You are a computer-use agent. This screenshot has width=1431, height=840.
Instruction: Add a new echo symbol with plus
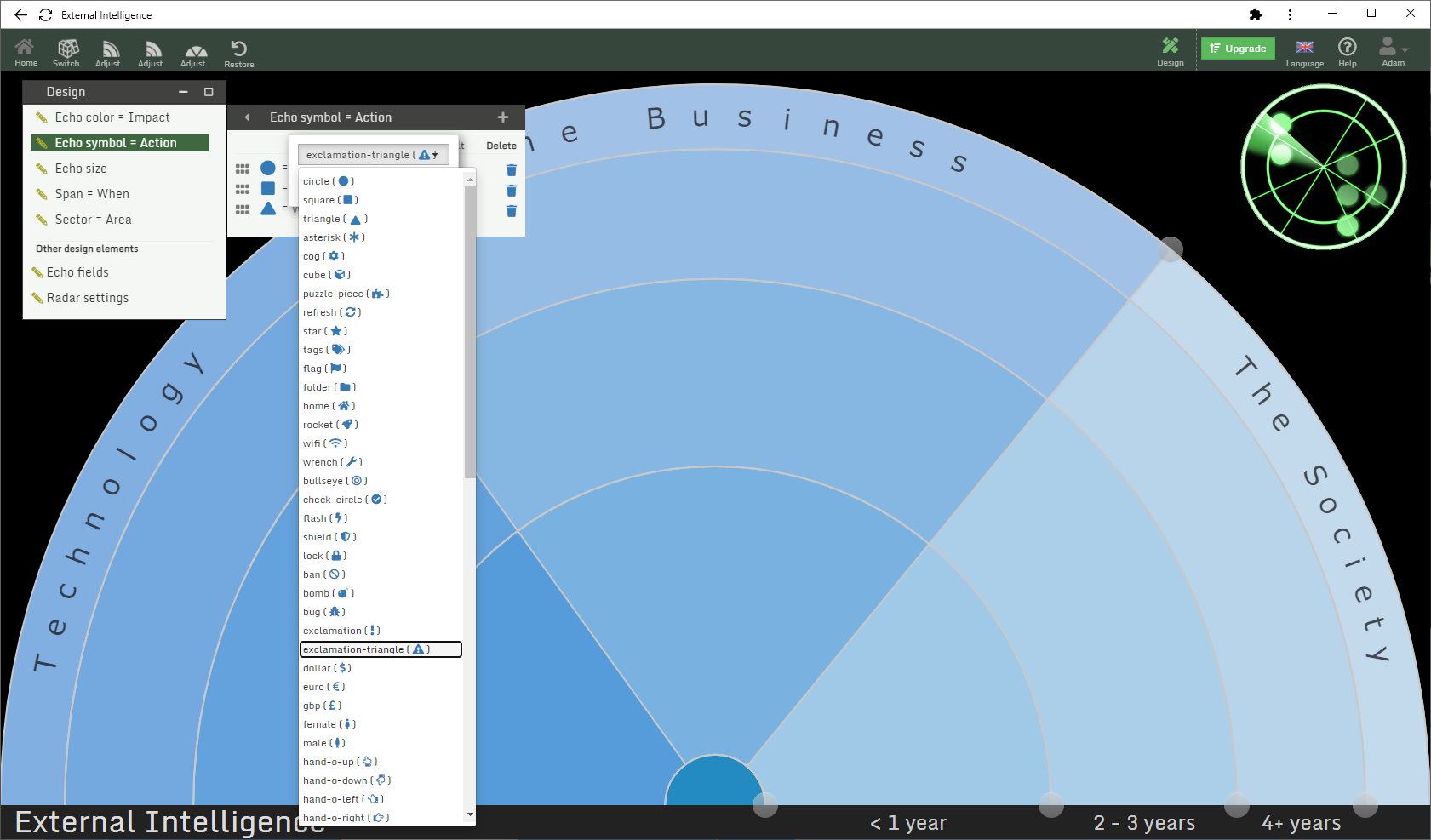[x=503, y=117]
